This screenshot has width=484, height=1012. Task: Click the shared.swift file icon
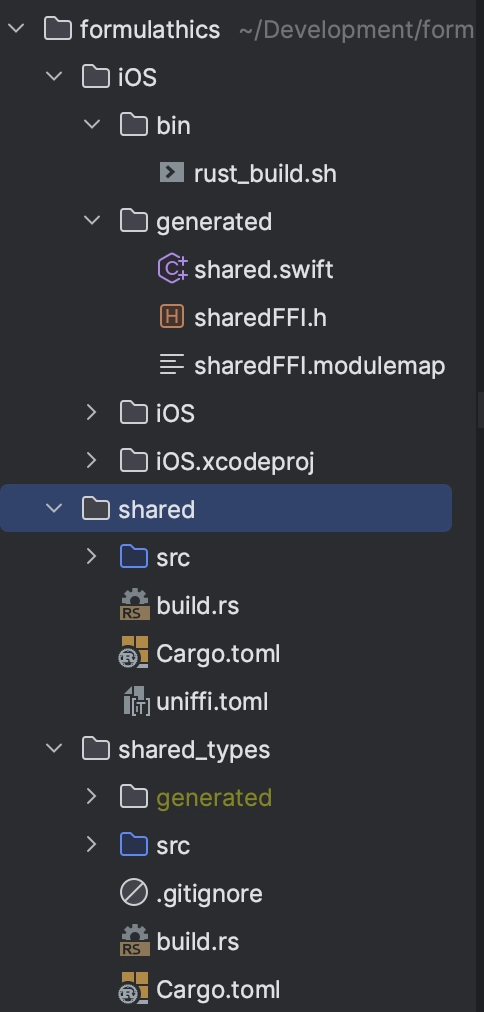(172, 269)
